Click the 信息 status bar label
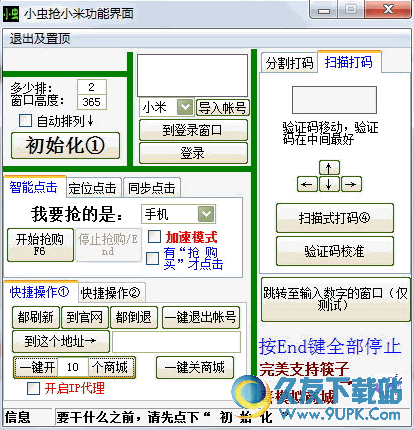The height and width of the screenshot is (430, 414). click(x=17, y=417)
